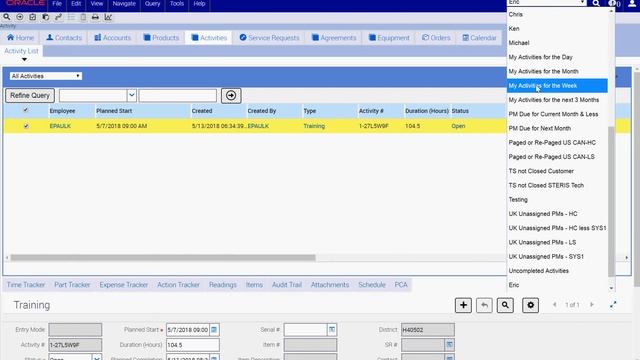640x360 pixels.
Task: Expand the Refine Query field dropdown arrow
Action: 131,96
